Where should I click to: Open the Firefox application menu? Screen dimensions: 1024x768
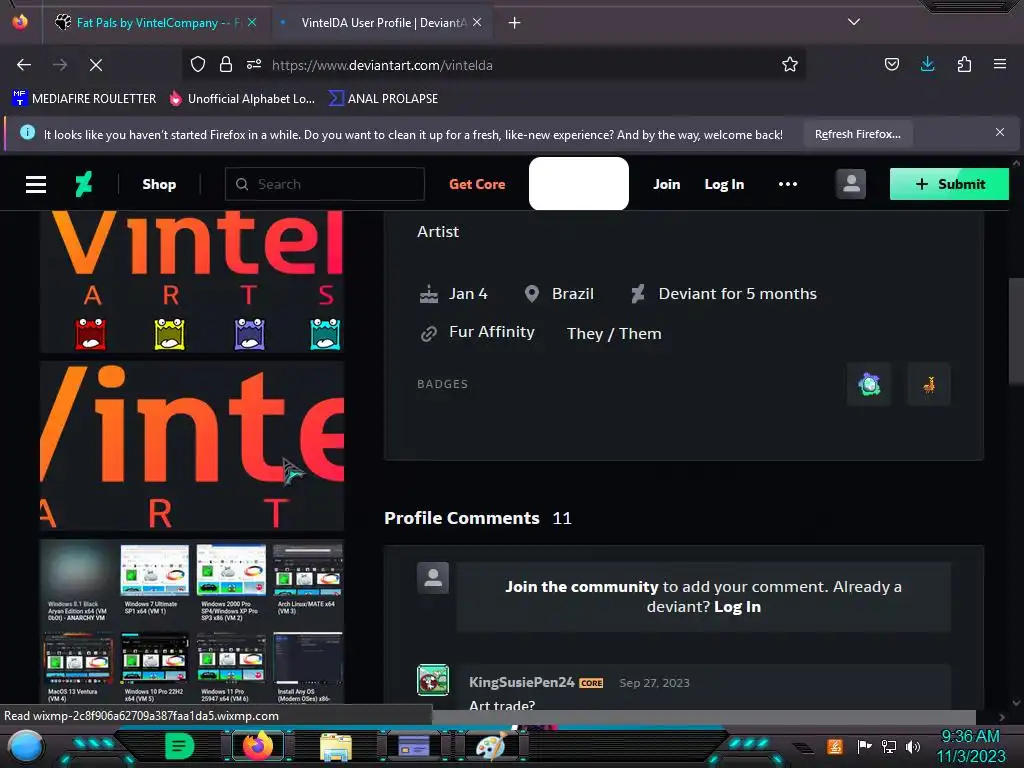(x=1000, y=64)
